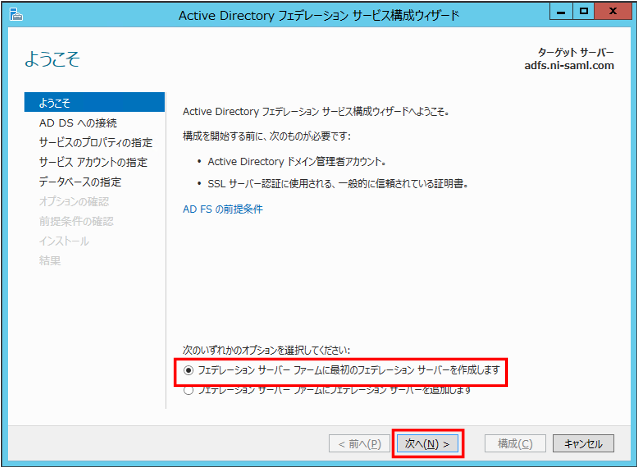The height and width of the screenshot is (468, 640).
Task: Click the wizard icon in the title bar
Action: coord(16,15)
